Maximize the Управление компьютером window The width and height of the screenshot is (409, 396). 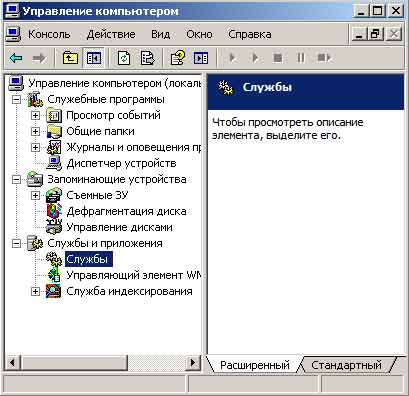click(x=378, y=11)
